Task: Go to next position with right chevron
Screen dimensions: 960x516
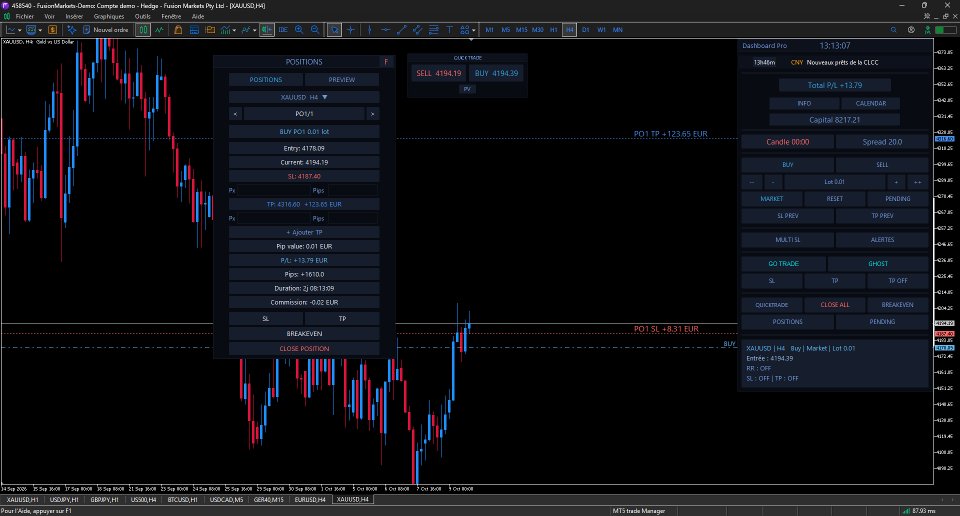Action: (372, 114)
